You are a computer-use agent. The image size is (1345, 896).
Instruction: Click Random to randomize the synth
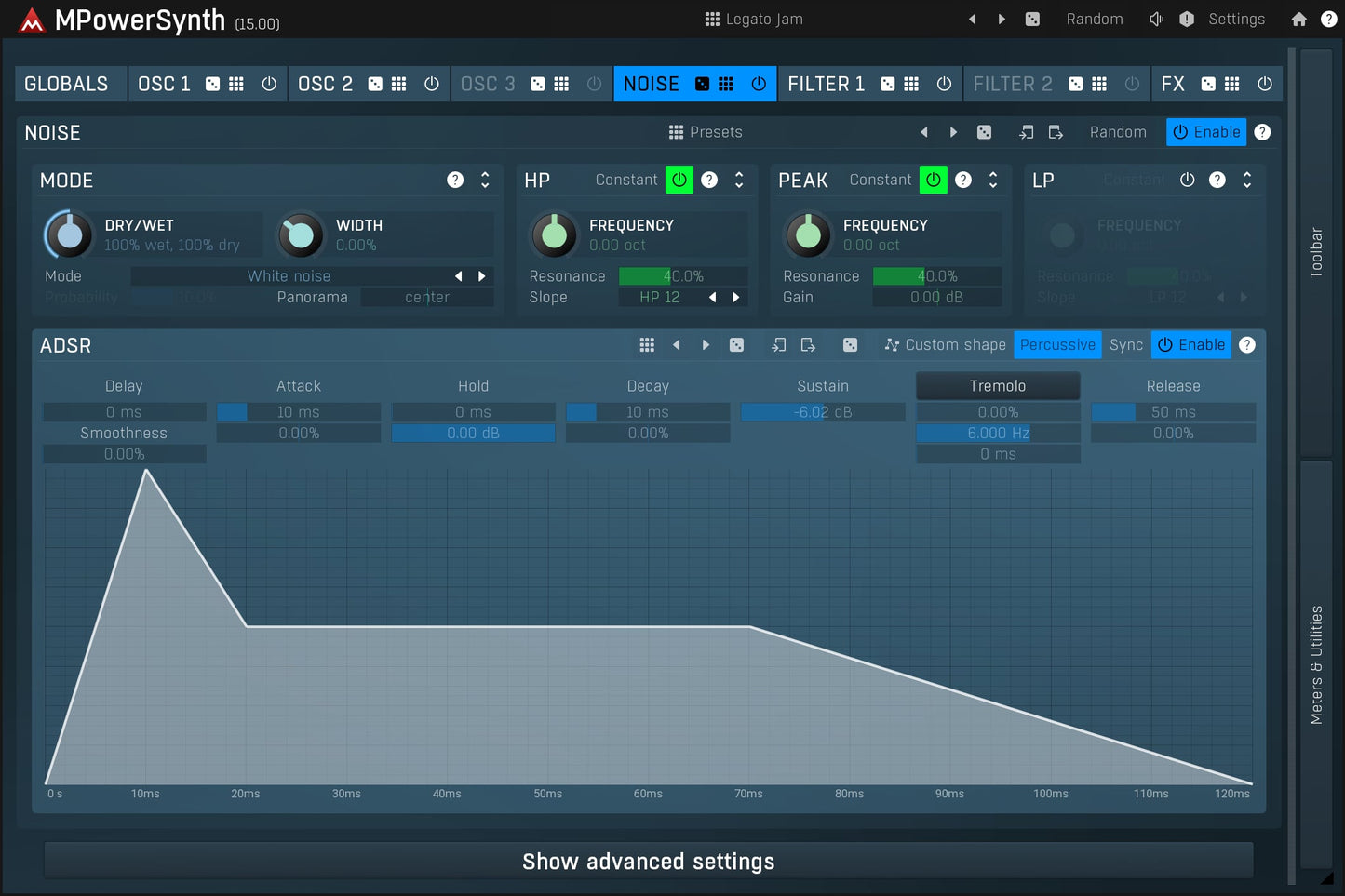pyautogui.click(x=1095, y=19)
